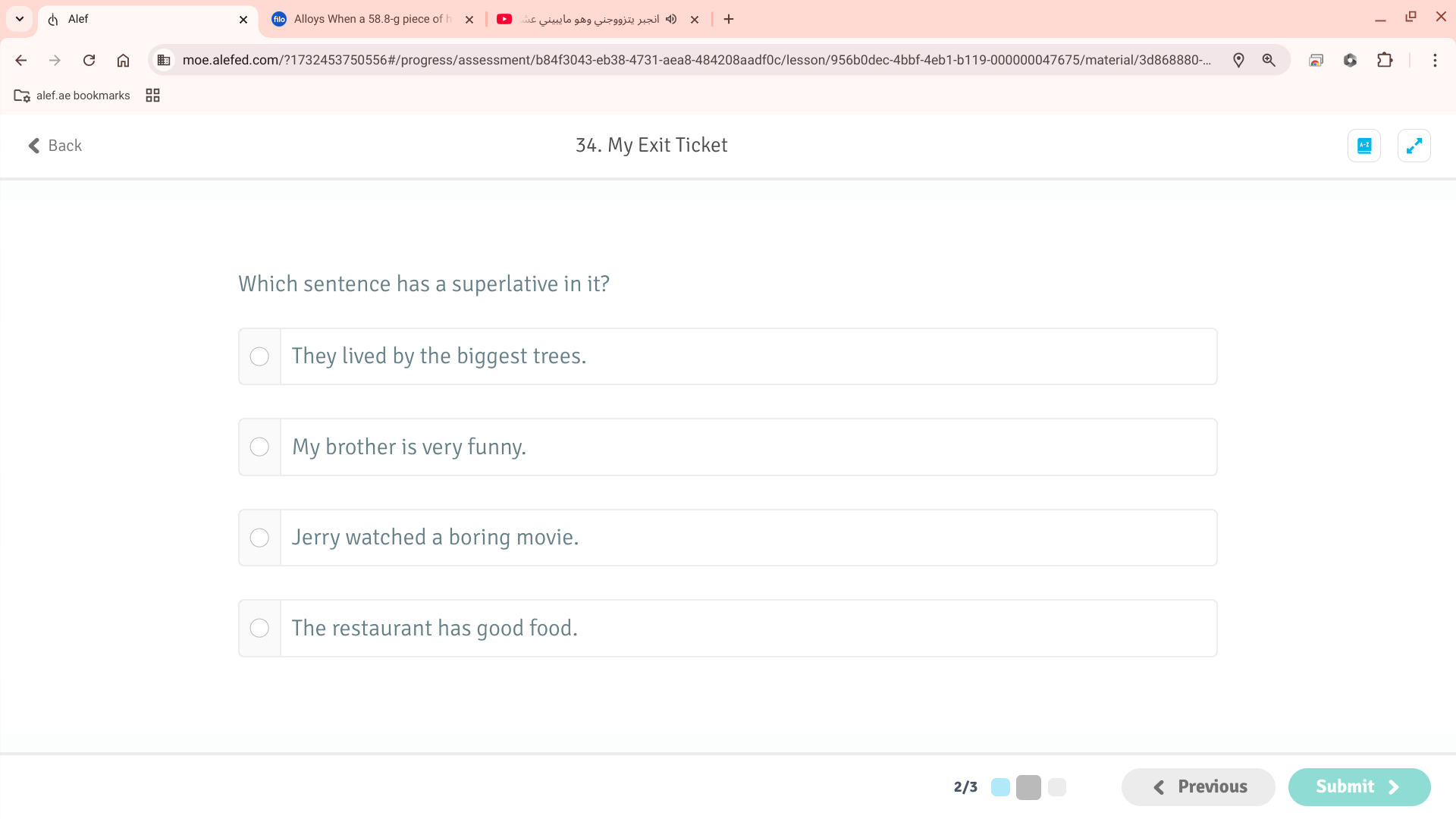Click the fullscreen expand icon
Image resolution: width=1456 pixels, height=819 pixels.
(1414, 146)
